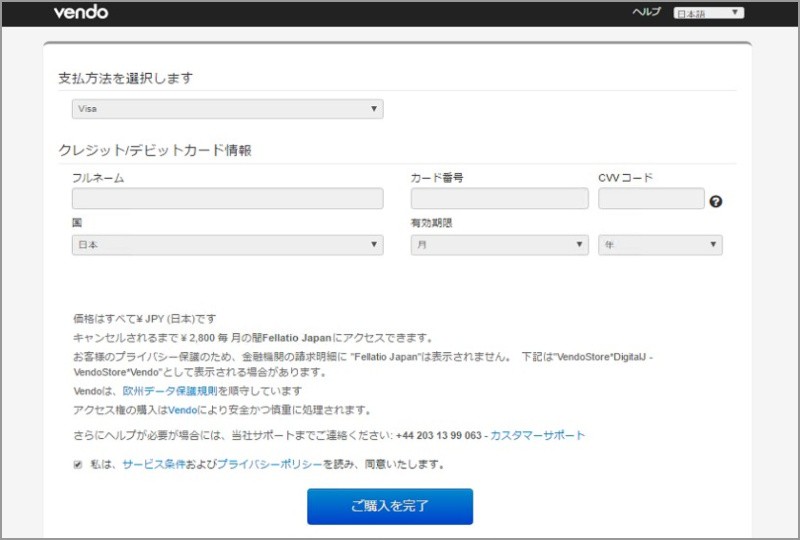Viewport: 800px width, 540px height.
Task: Open the 日本語 language selector
Action: [708, 13]
